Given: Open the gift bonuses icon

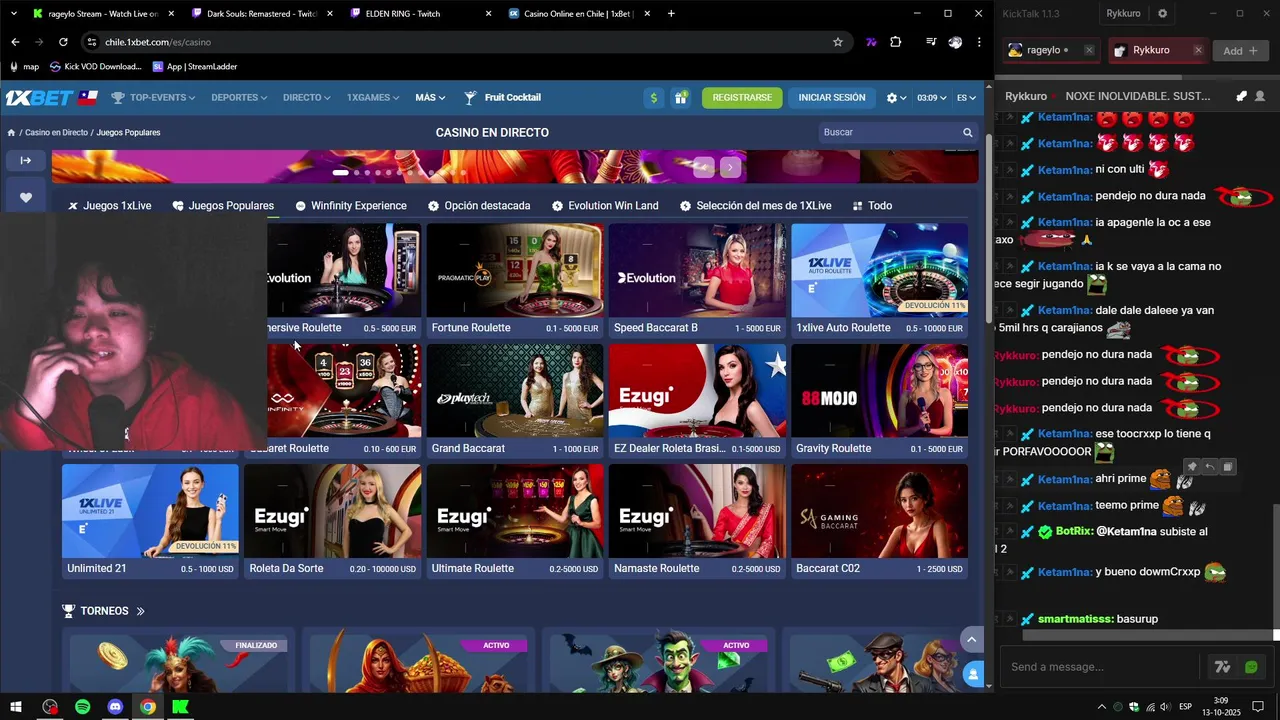Looking at the screenshot, I should pos(680,98).
